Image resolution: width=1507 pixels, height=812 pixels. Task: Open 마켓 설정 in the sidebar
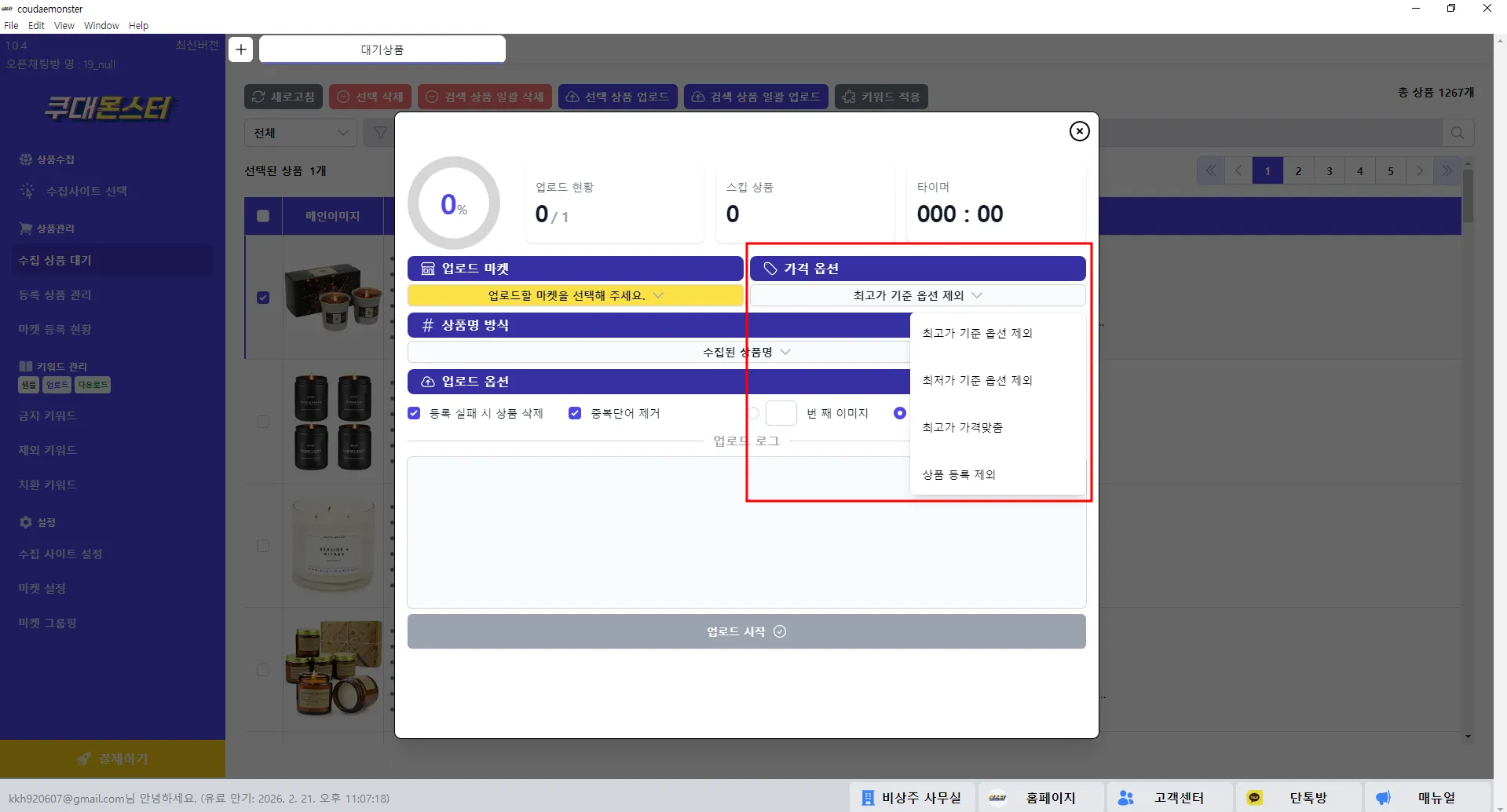click(x=42, y=588)
